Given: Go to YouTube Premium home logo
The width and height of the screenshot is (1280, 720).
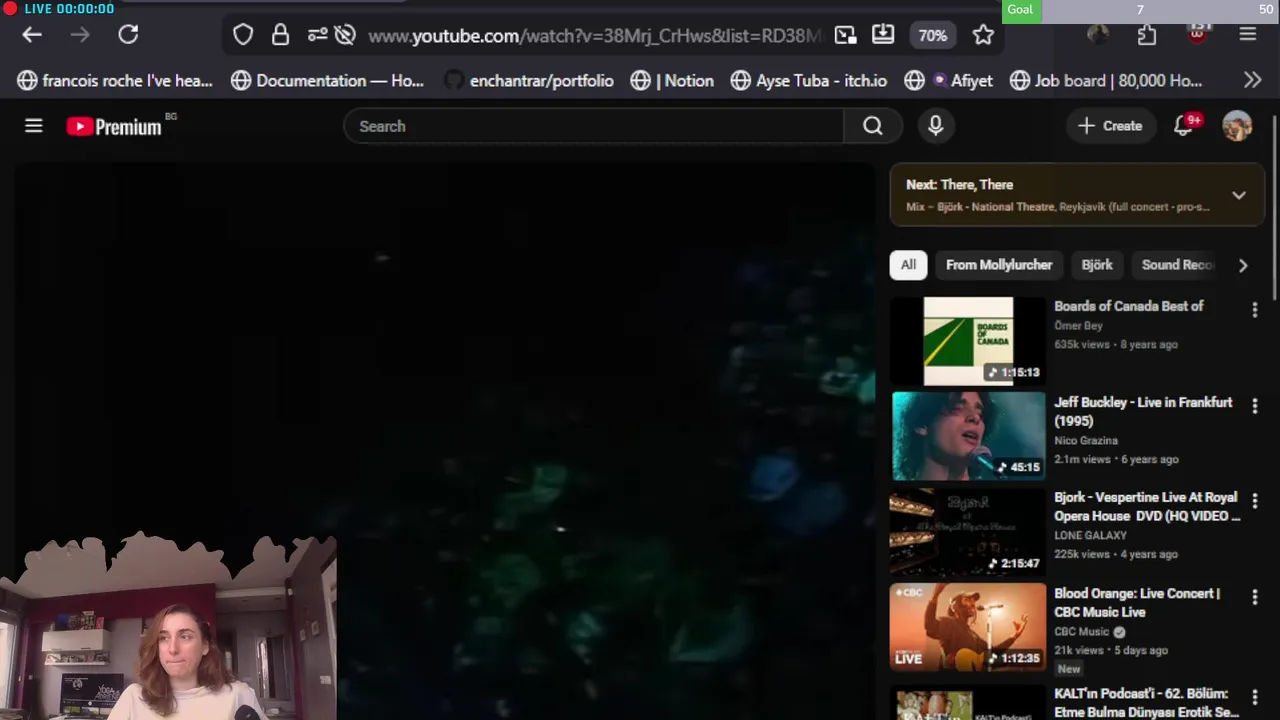Looking at the screenshot, I should click(x=114, y=126).
